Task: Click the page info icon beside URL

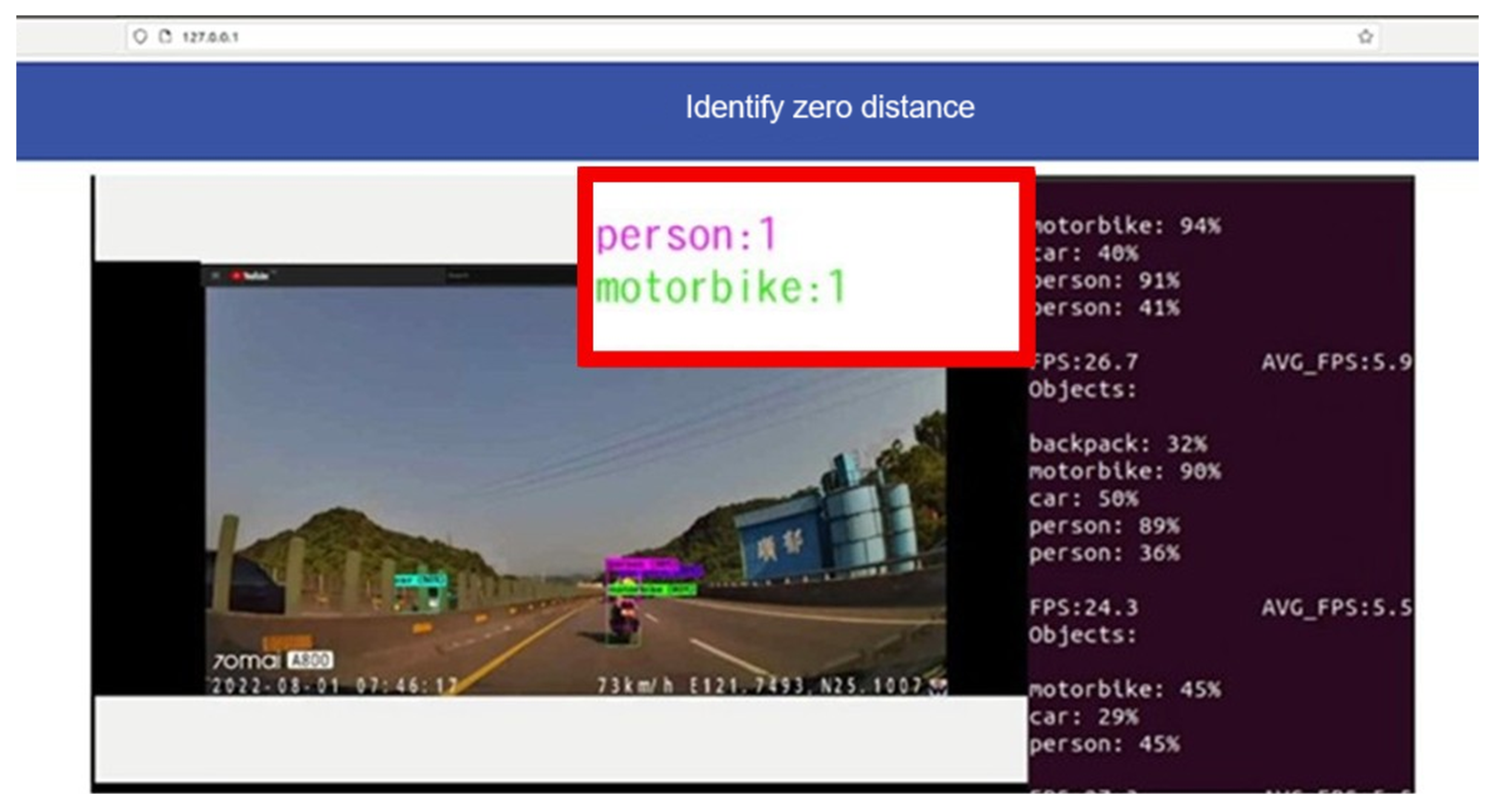Action: (x=165, y=37)
